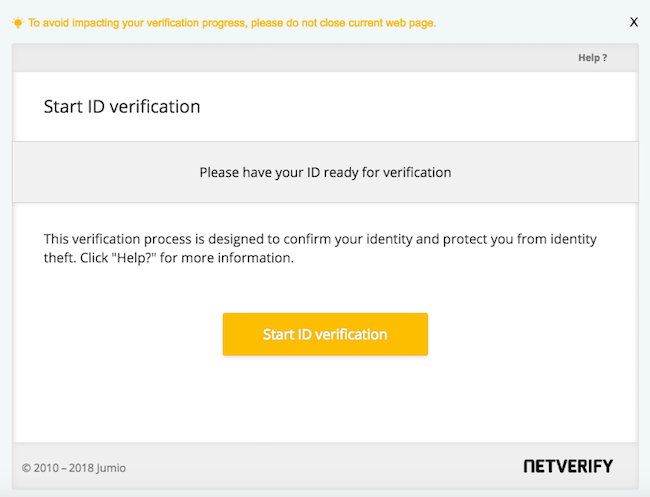Image resolution: width=650 pixels, height=497 pixels.
Task: Click the "Start ID verification" page heading
Action: click(122, 107)
